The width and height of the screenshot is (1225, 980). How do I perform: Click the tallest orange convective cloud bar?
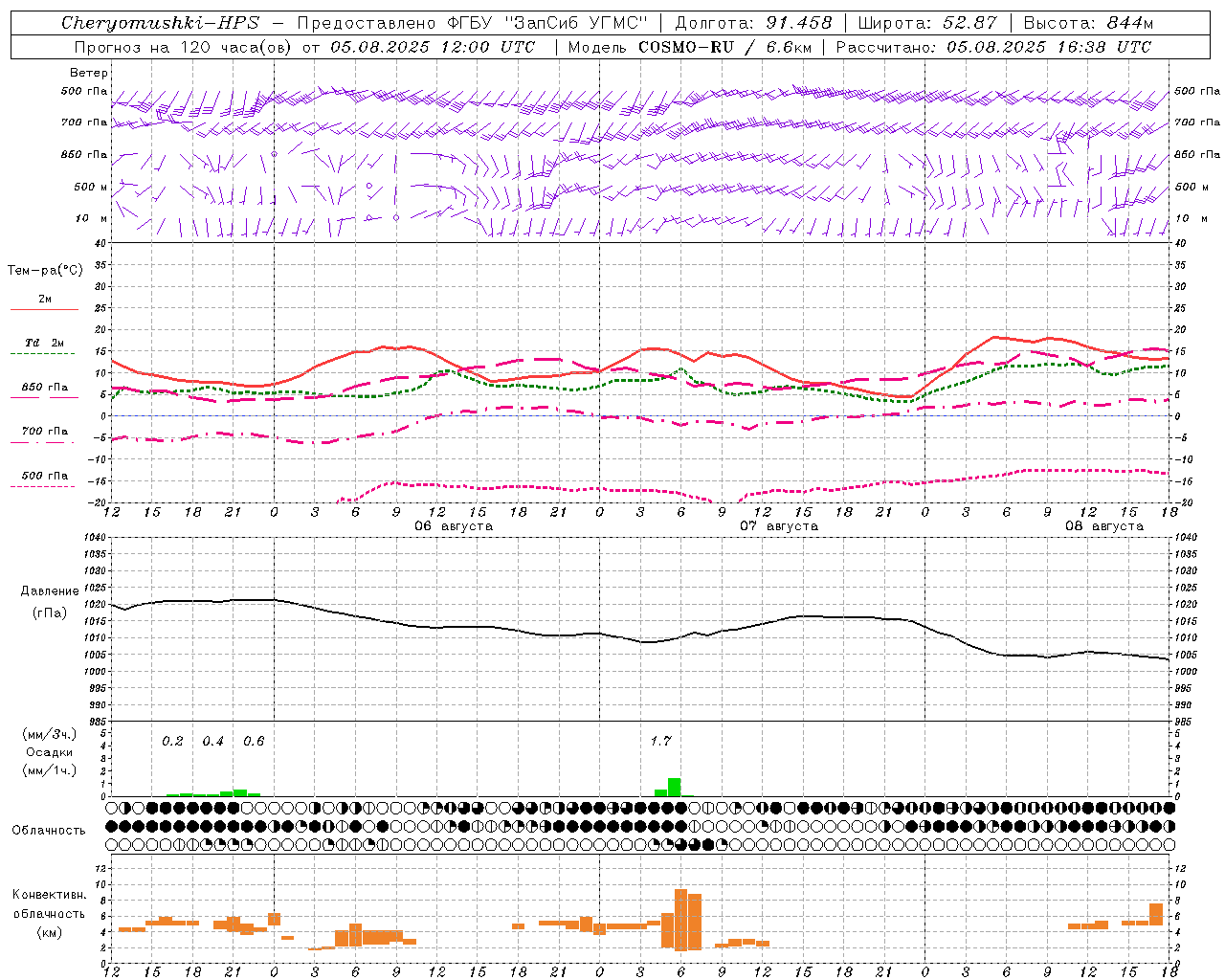681,920
